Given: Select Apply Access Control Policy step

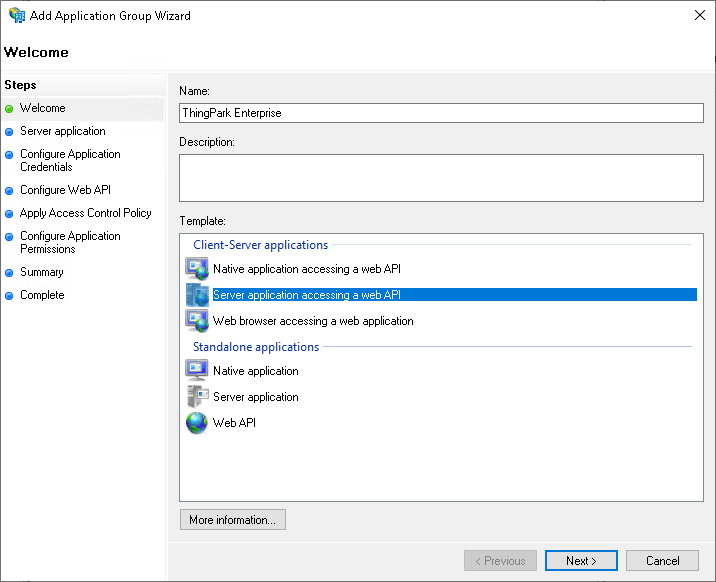Looking at the screenshot, I should [85, 213].
